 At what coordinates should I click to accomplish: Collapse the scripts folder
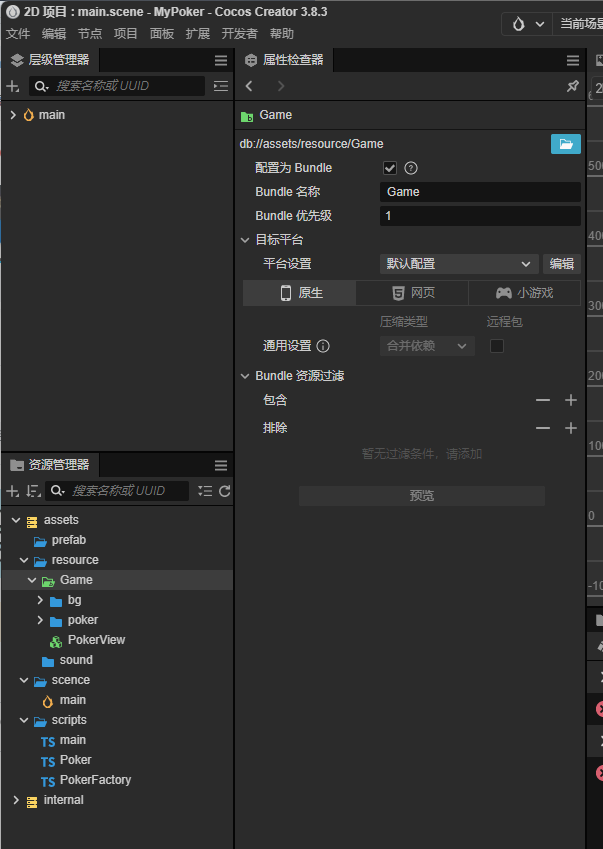pos(24,721)
